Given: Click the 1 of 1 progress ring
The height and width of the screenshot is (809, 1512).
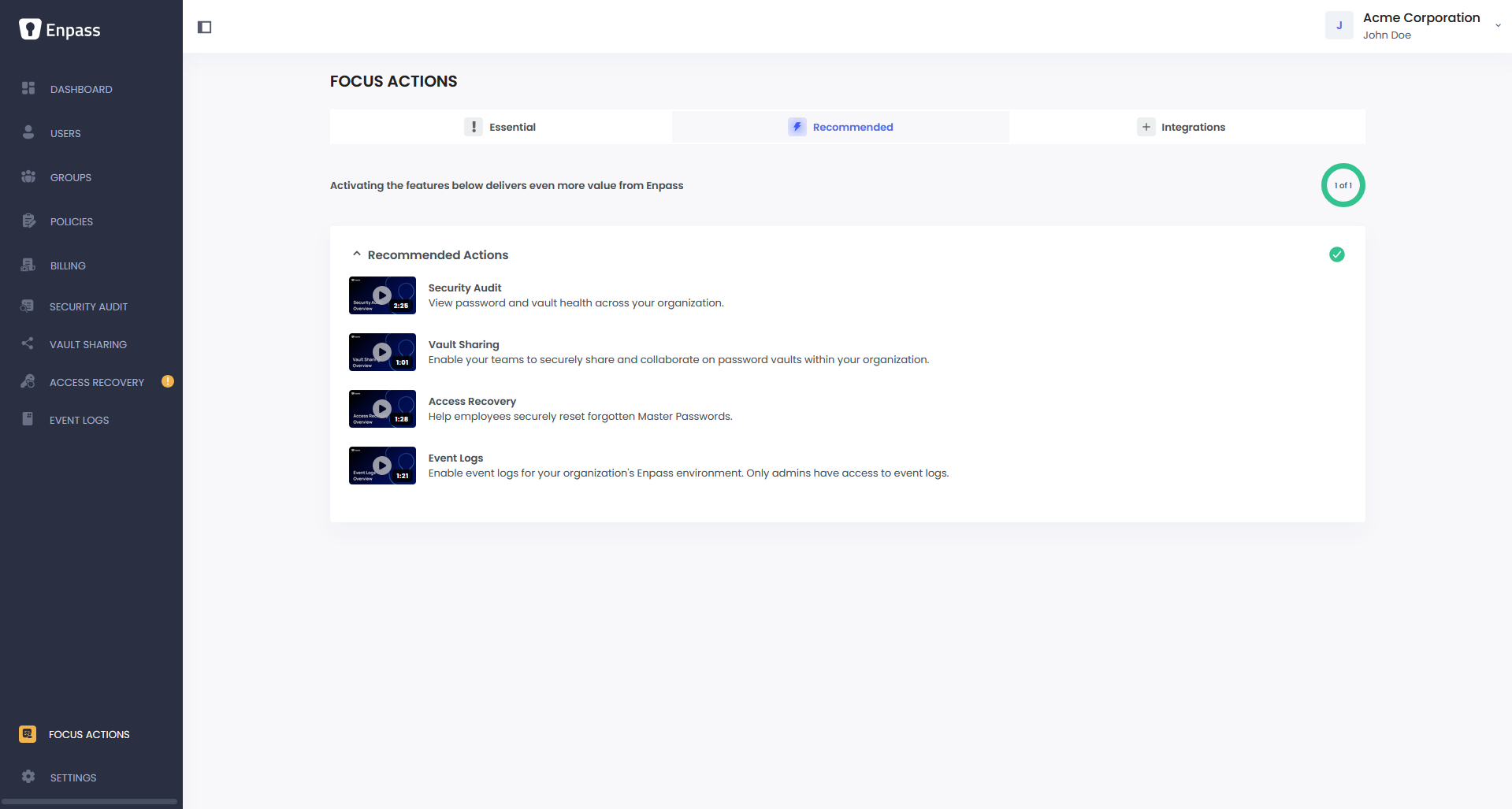Looking at the screenshot, I should [x=1343, y=185].
